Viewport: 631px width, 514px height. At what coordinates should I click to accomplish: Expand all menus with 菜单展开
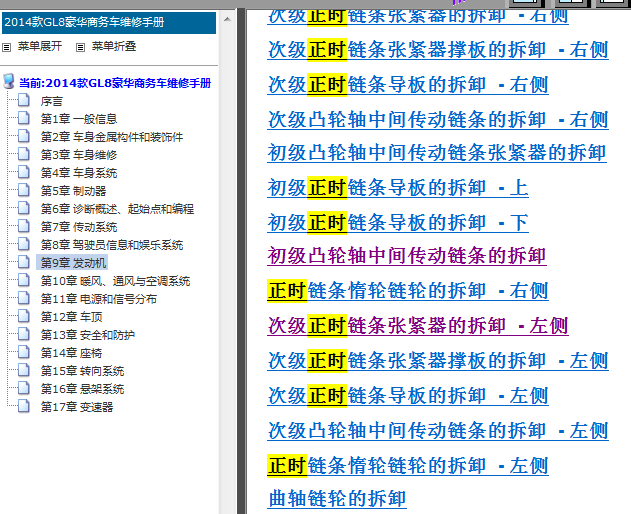point(40,46)
